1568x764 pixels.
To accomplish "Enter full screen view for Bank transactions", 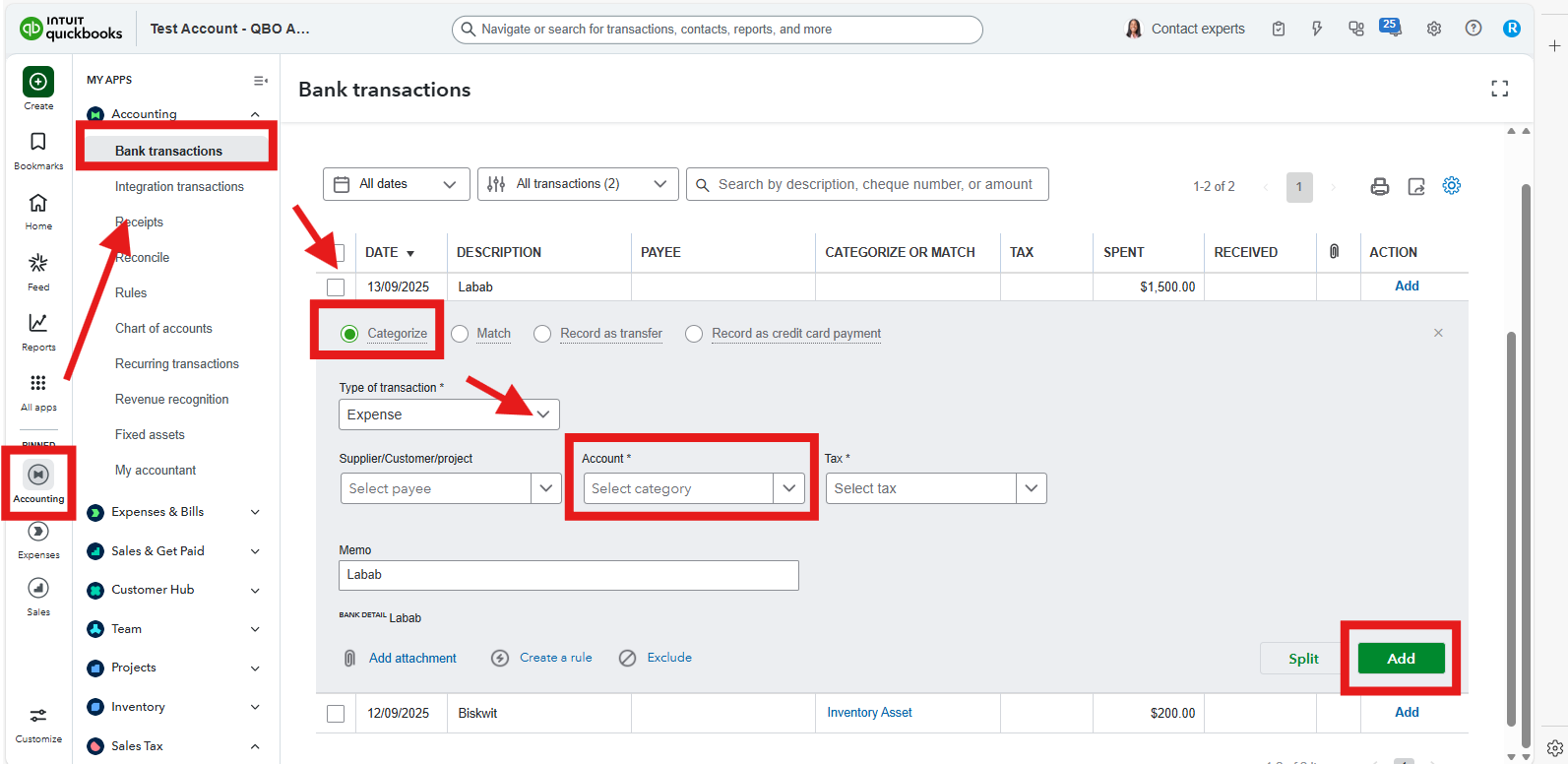I will click(1500, 90).
